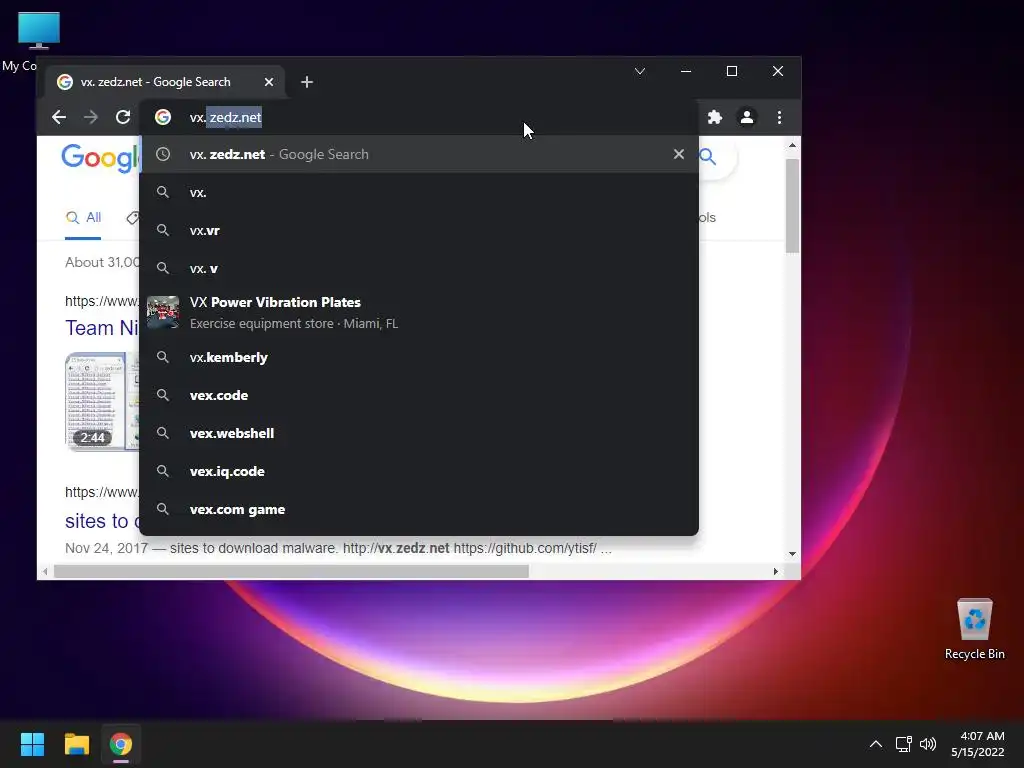The image size is (1024, 768).
Task: Minimize the Chrome window
Action: (x=686, y=71)
